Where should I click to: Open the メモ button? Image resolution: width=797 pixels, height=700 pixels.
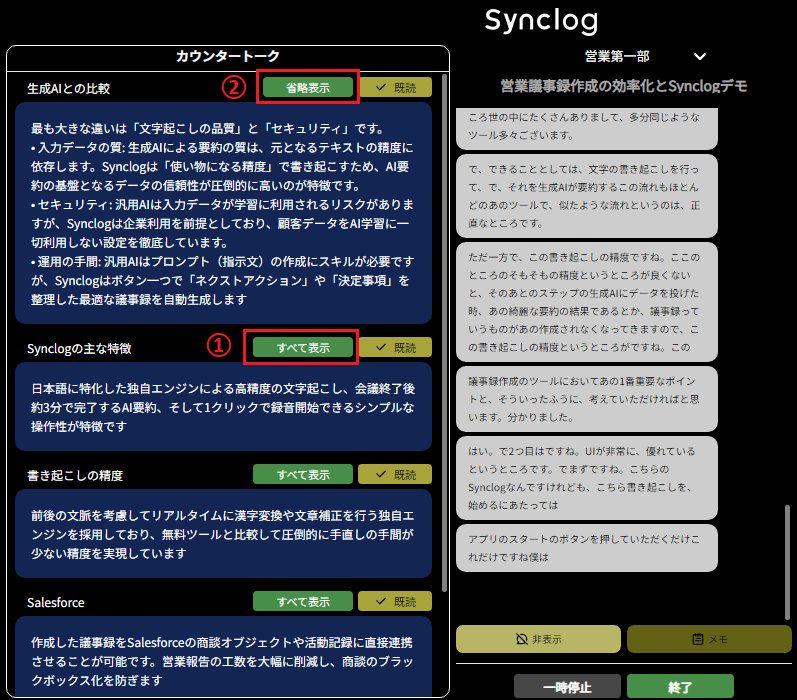[710, 639]
